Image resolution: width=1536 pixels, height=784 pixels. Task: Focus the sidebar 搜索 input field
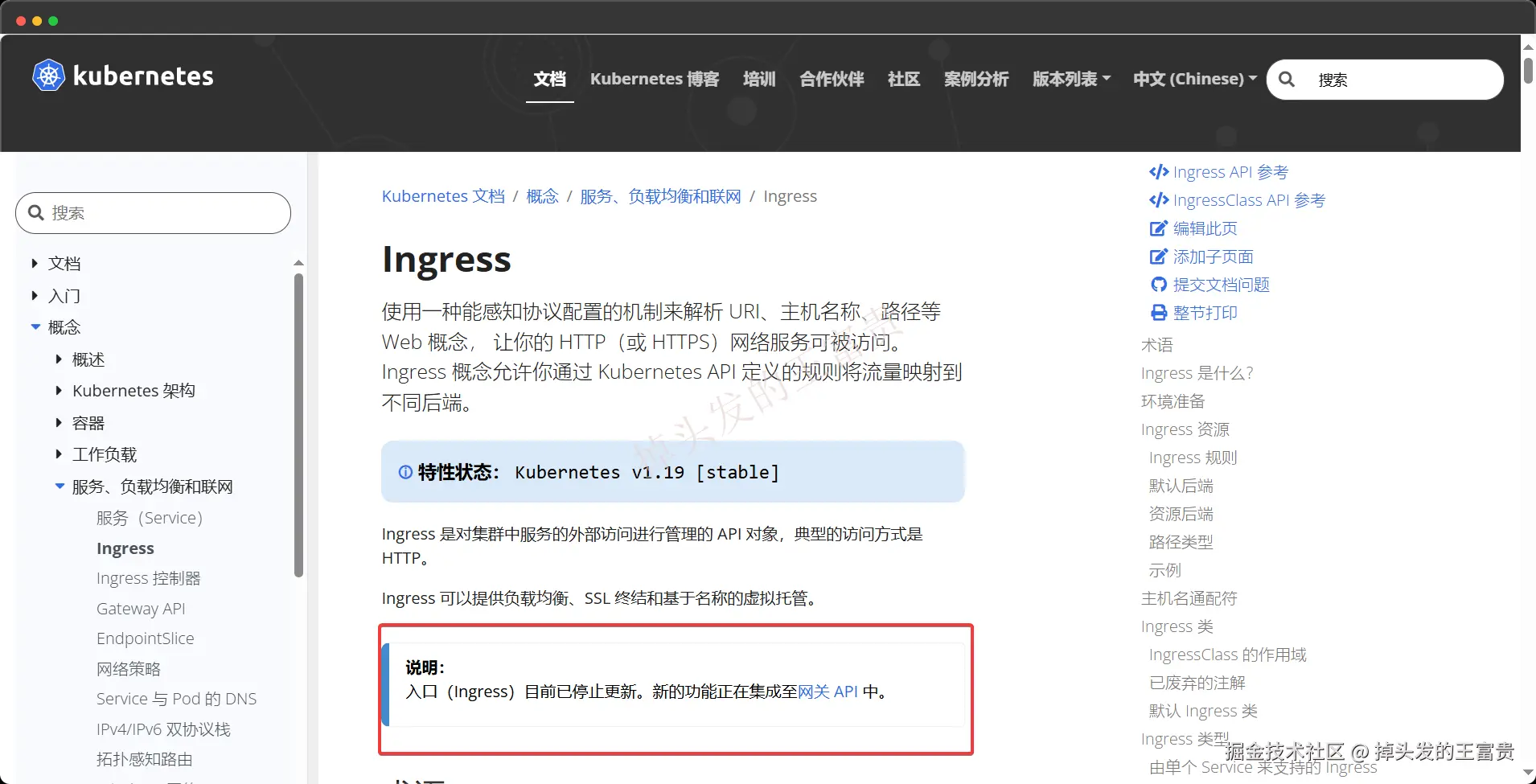153,213
